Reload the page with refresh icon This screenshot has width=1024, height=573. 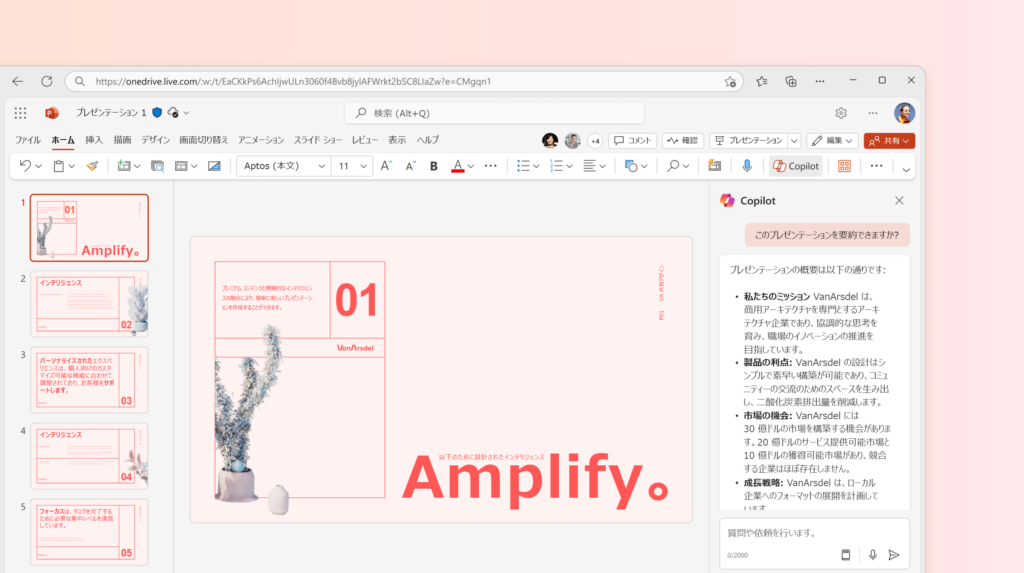point(47,82)
